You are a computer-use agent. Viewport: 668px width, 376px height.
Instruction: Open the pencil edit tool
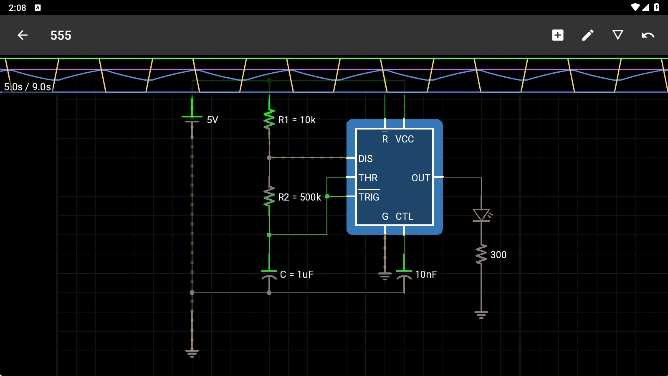pyautogui.click(x=587, y=35)
